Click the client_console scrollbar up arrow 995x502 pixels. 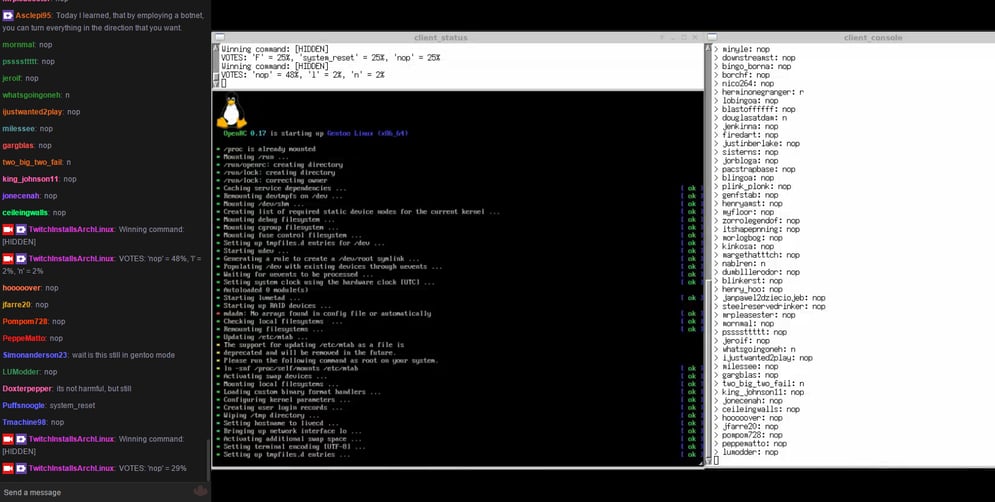coord(709,49)
